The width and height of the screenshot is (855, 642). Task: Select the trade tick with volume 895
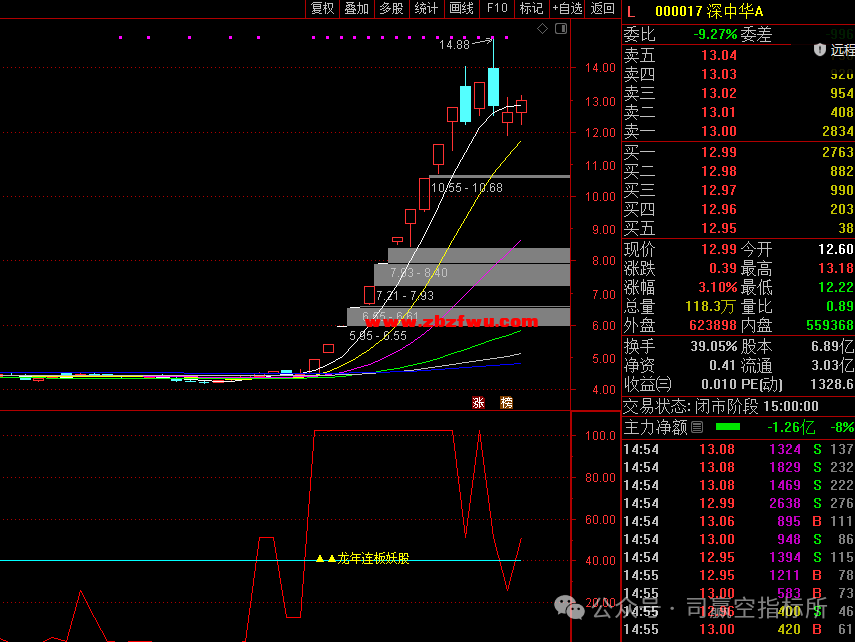point(738,521)
